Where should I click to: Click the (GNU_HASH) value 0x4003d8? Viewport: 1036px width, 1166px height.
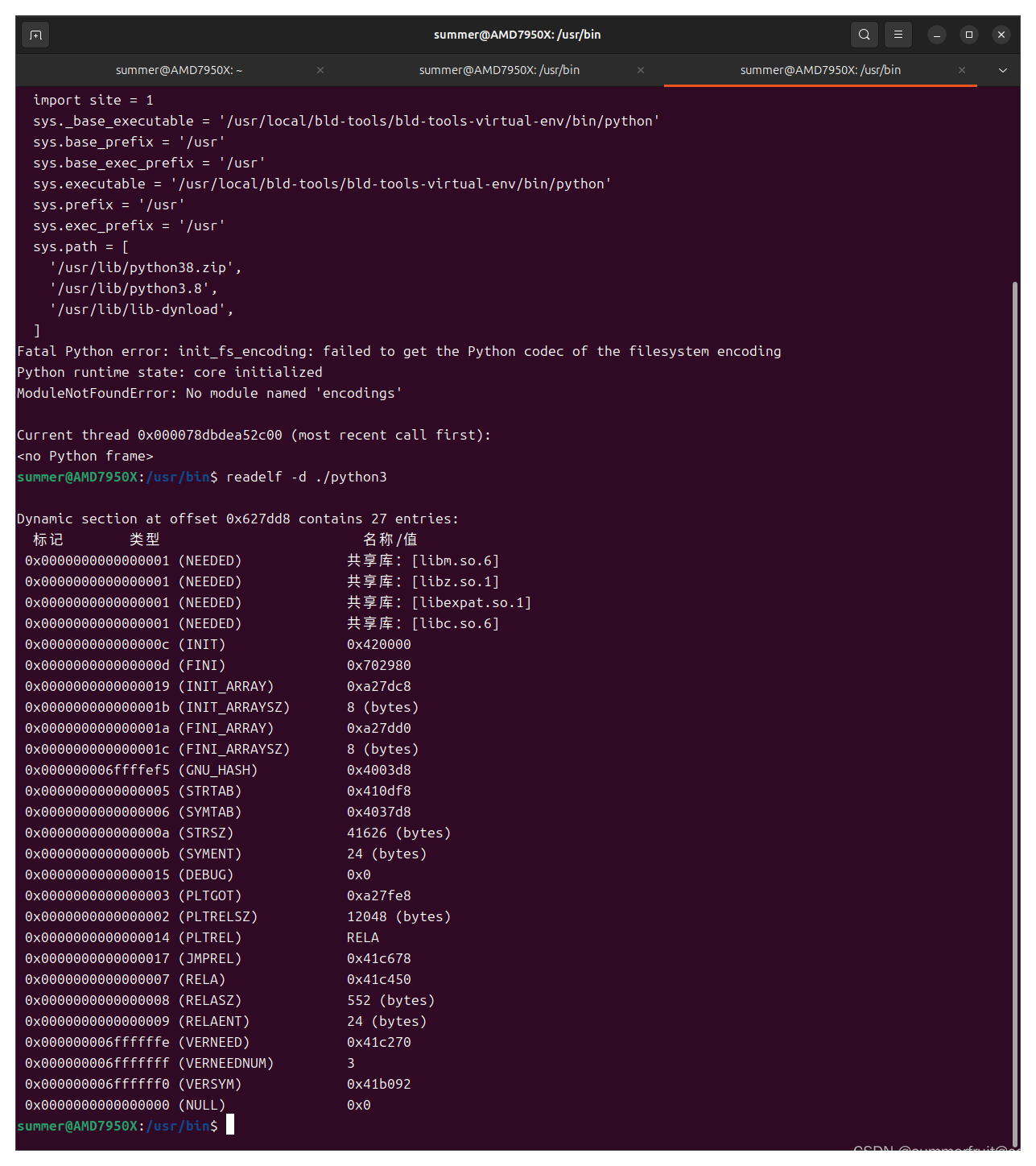(x=379, y=770)
